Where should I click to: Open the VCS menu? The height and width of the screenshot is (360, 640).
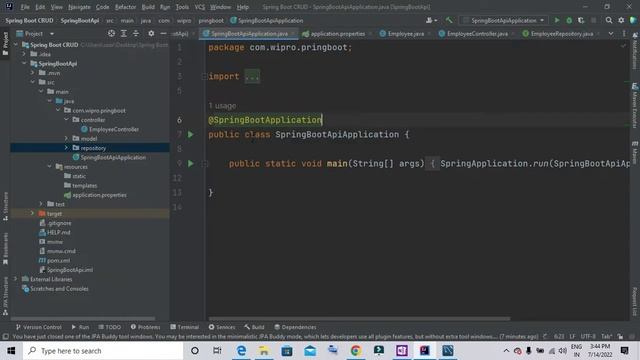tap(200, 7)
